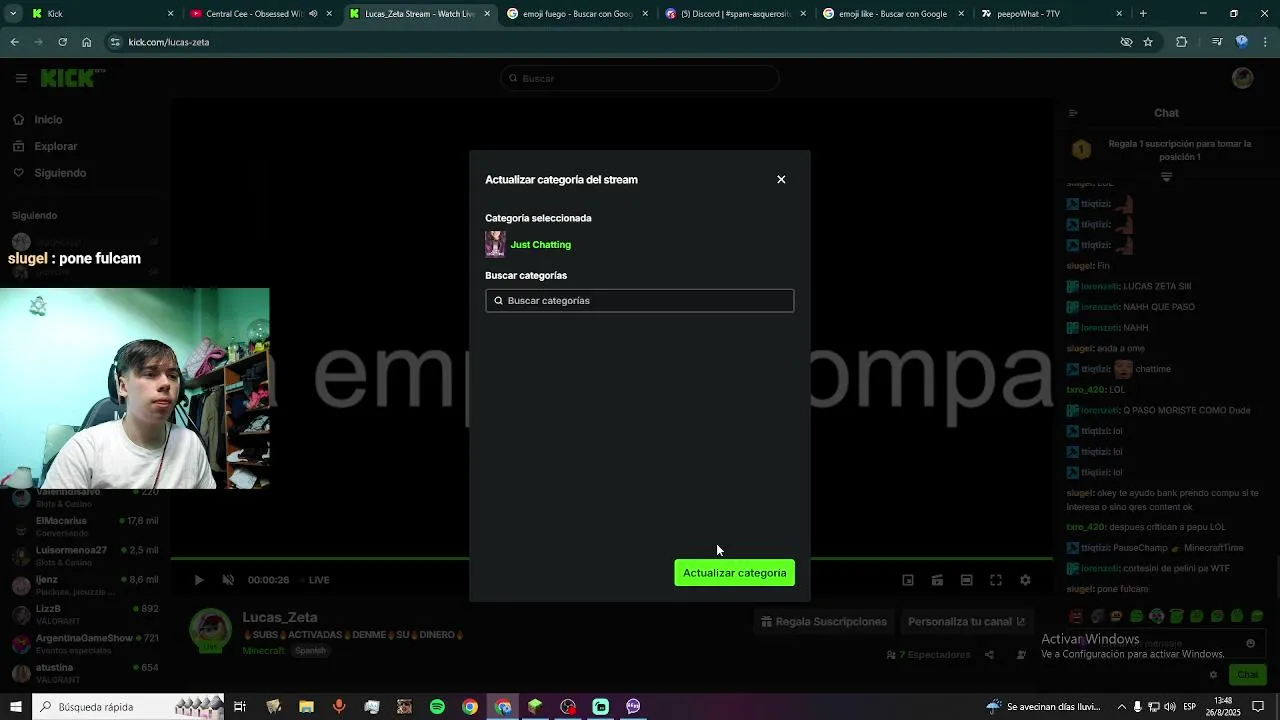Go to Inicio in sidebar
This screenshot has height=720, width=1280.
click(x=48, y=120)
